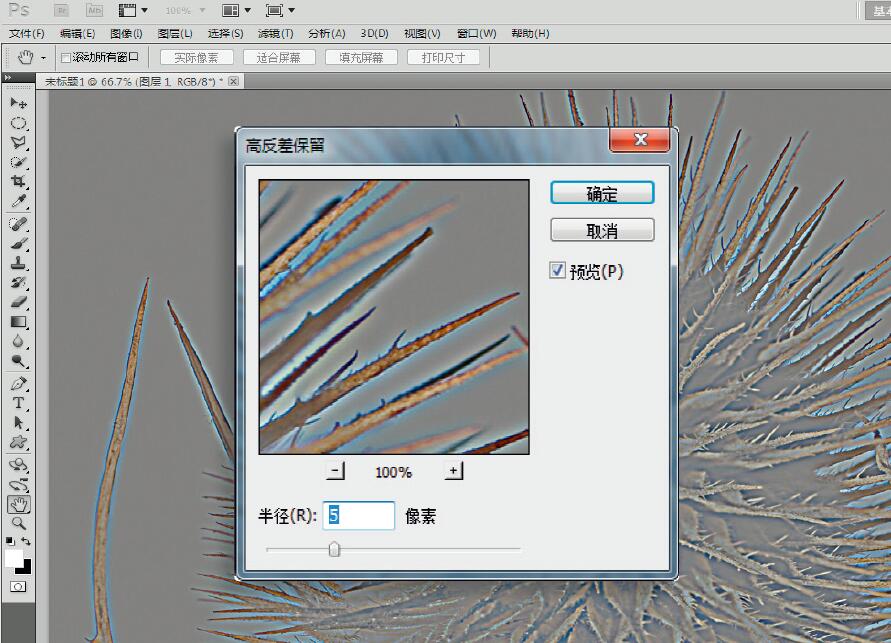Choose the Clone Stamp tool
This screenshot has height=643, width=891.
[18, 264]
